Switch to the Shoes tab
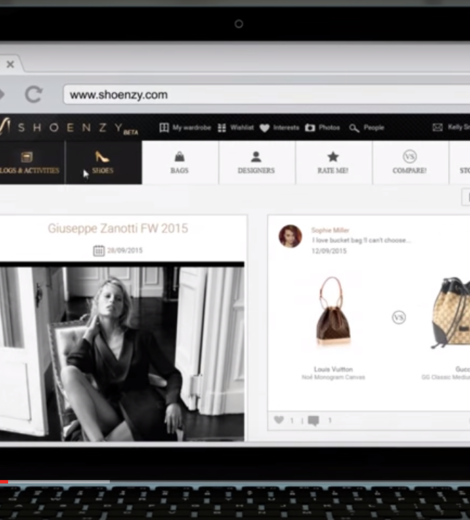Screen dimensions: 470x520 point(103,162)
